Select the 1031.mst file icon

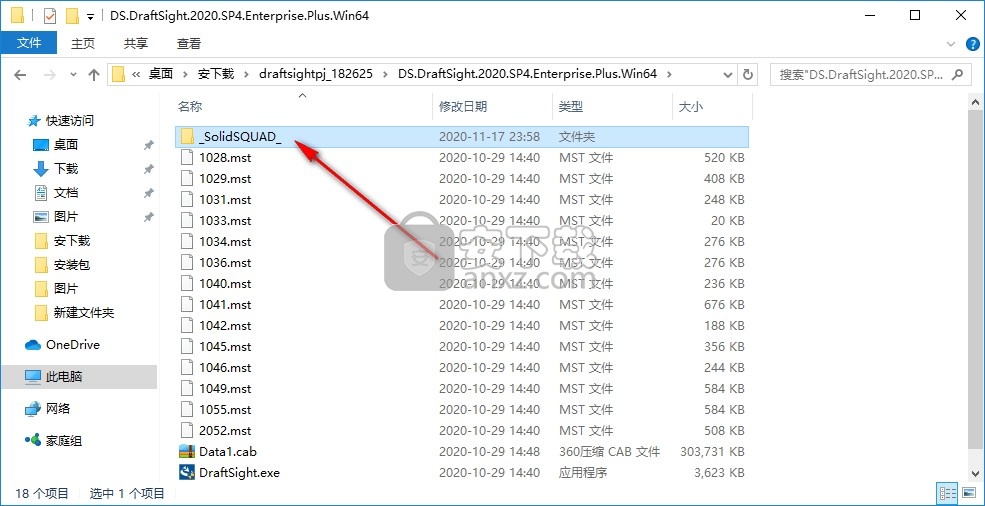coord(187,199)
